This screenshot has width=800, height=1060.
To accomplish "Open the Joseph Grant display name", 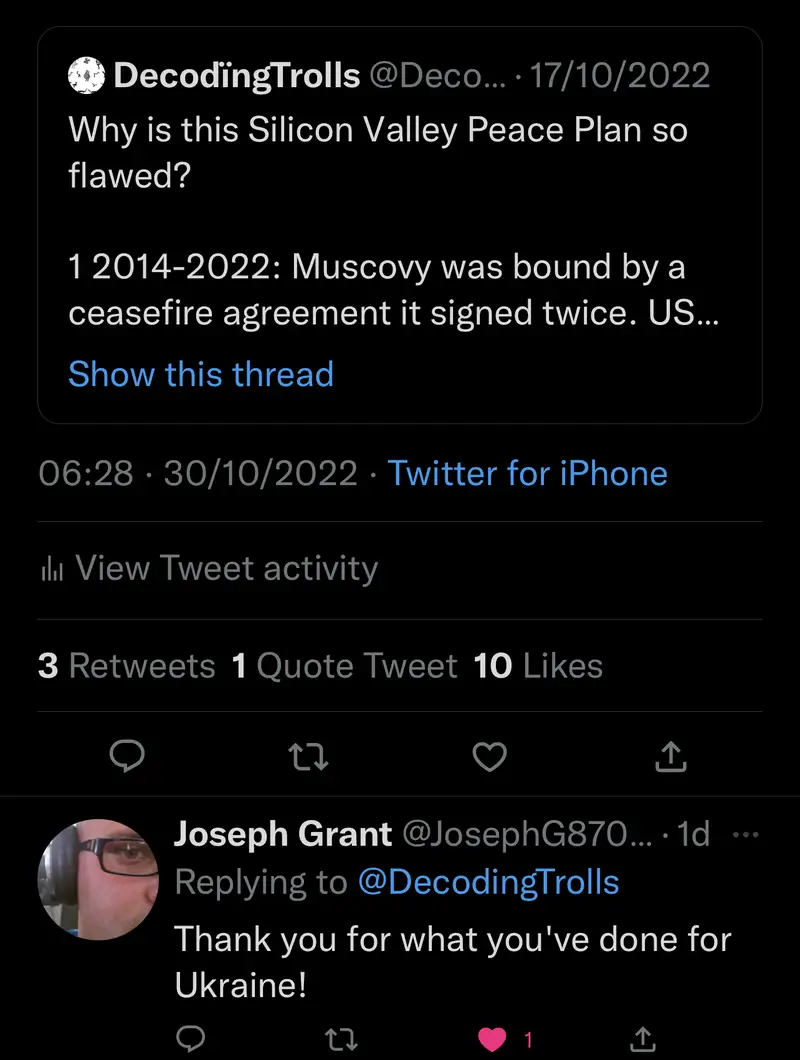I will 281,834.
